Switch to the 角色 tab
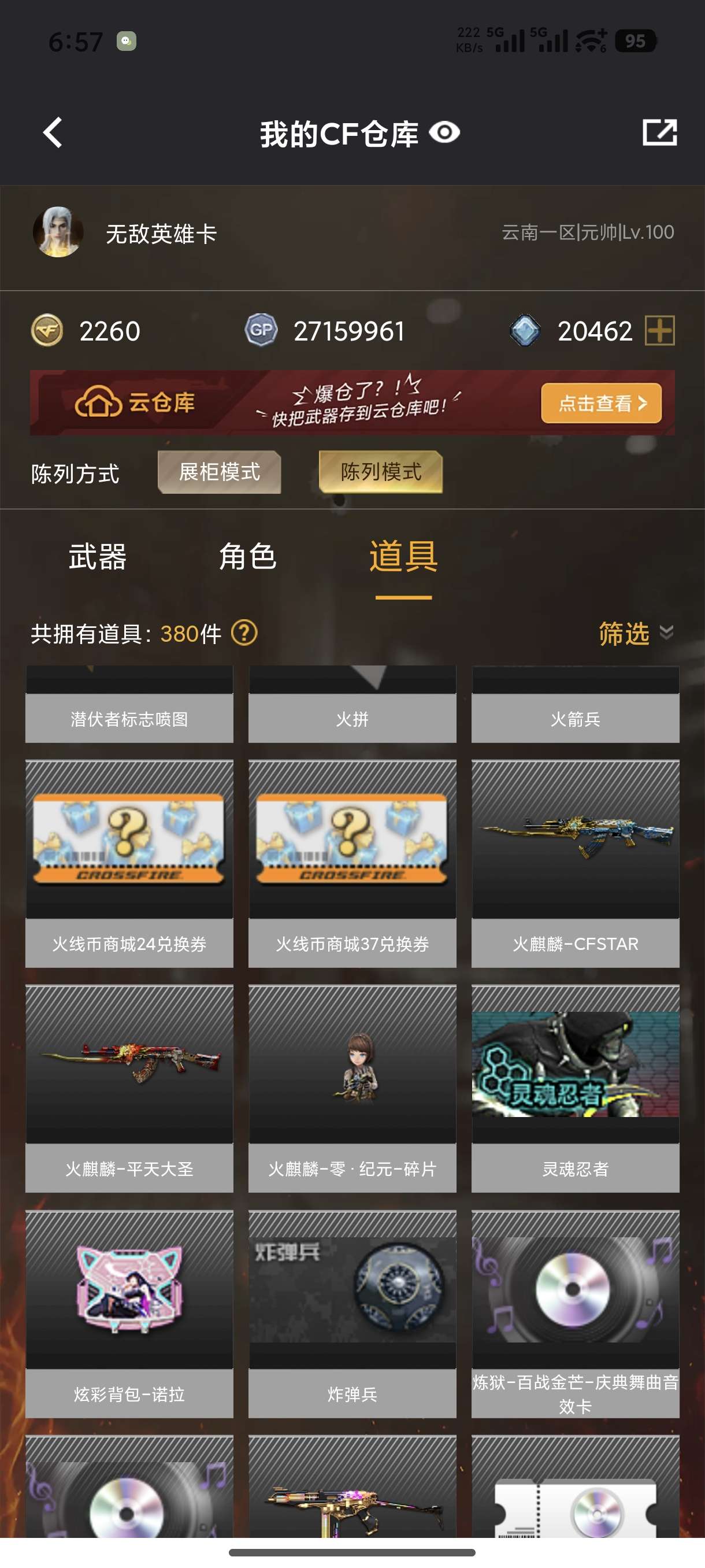 coord(247,557)
